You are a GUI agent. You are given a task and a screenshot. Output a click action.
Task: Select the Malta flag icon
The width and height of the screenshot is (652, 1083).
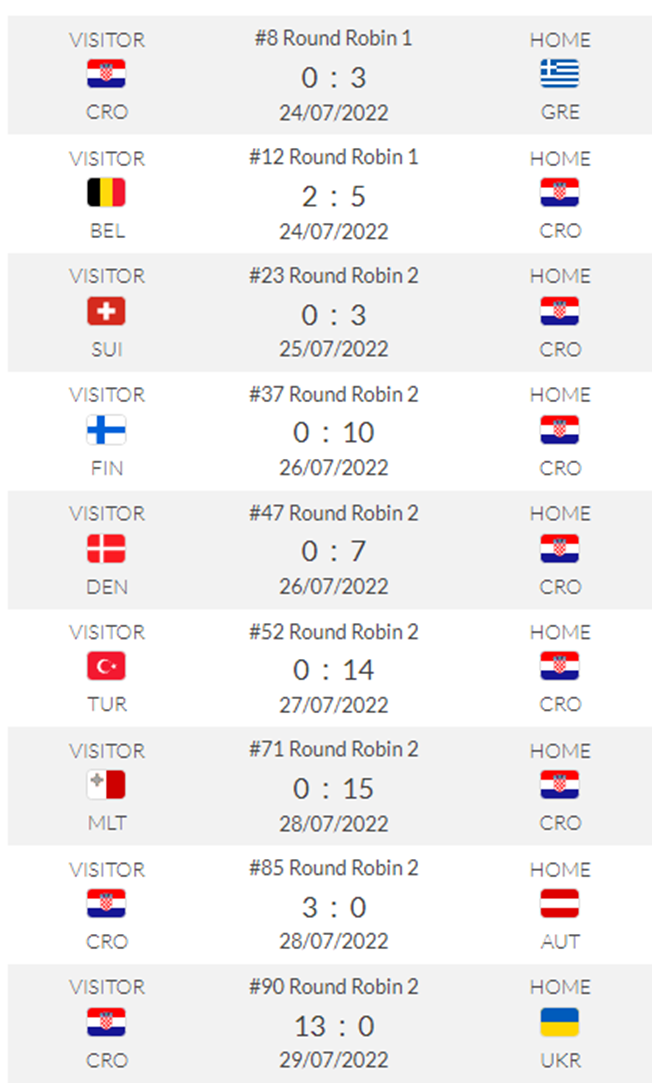pyautogui.click(x=106, y=785)
